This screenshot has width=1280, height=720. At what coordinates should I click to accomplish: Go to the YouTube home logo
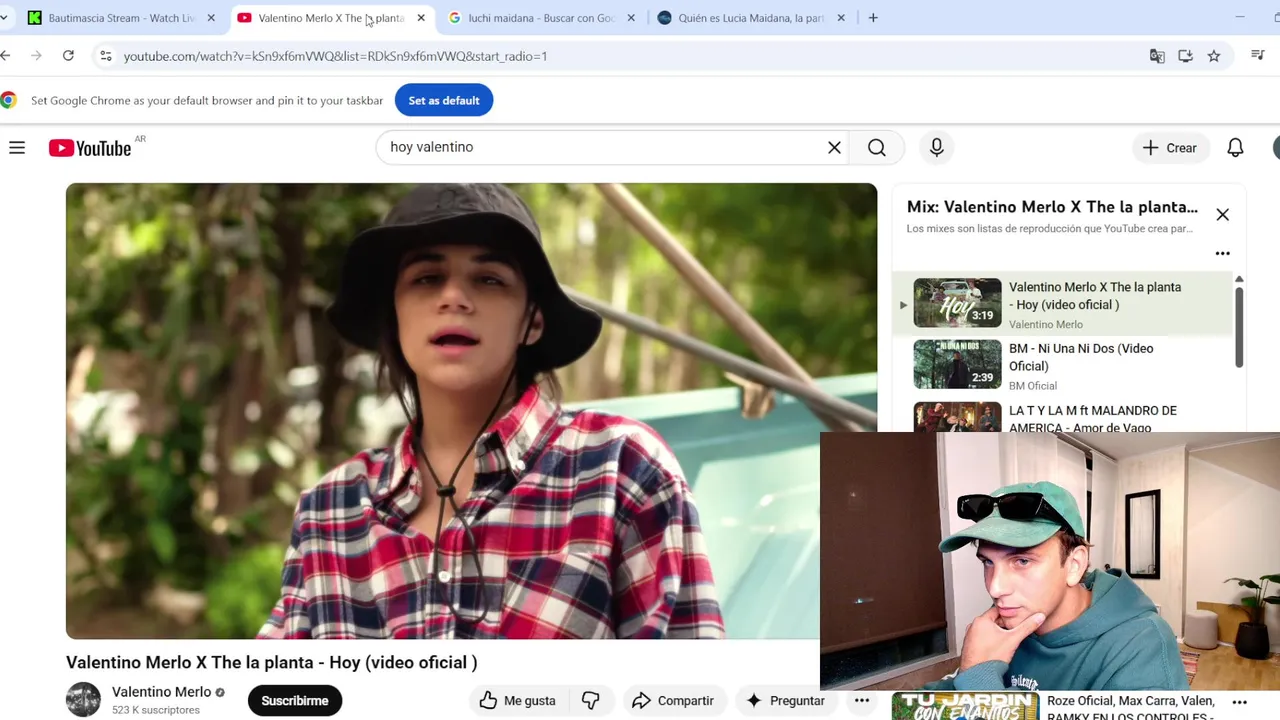tap(90, 148)
